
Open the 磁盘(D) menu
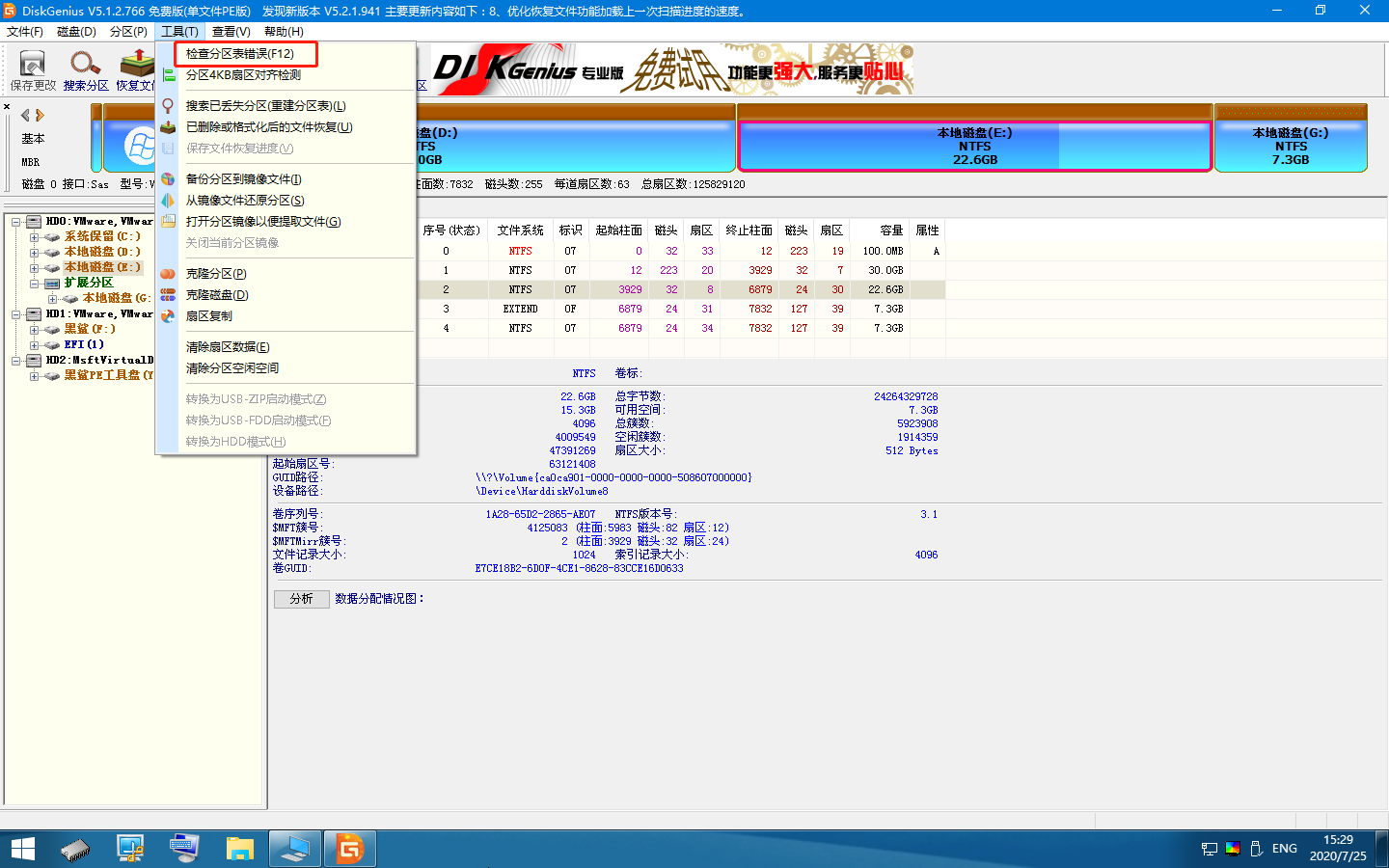pyautogui.click(x=76, y=32)
